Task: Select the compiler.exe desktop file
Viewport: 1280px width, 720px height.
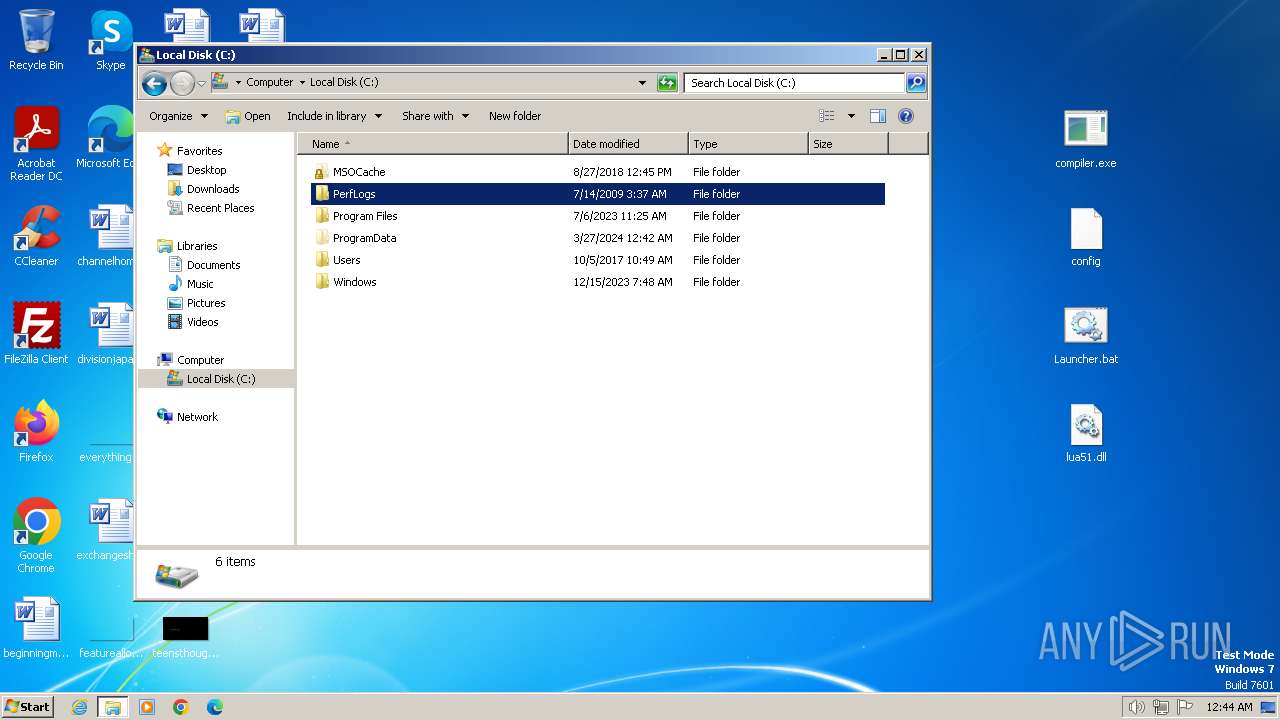Action: click(1086, 138)
